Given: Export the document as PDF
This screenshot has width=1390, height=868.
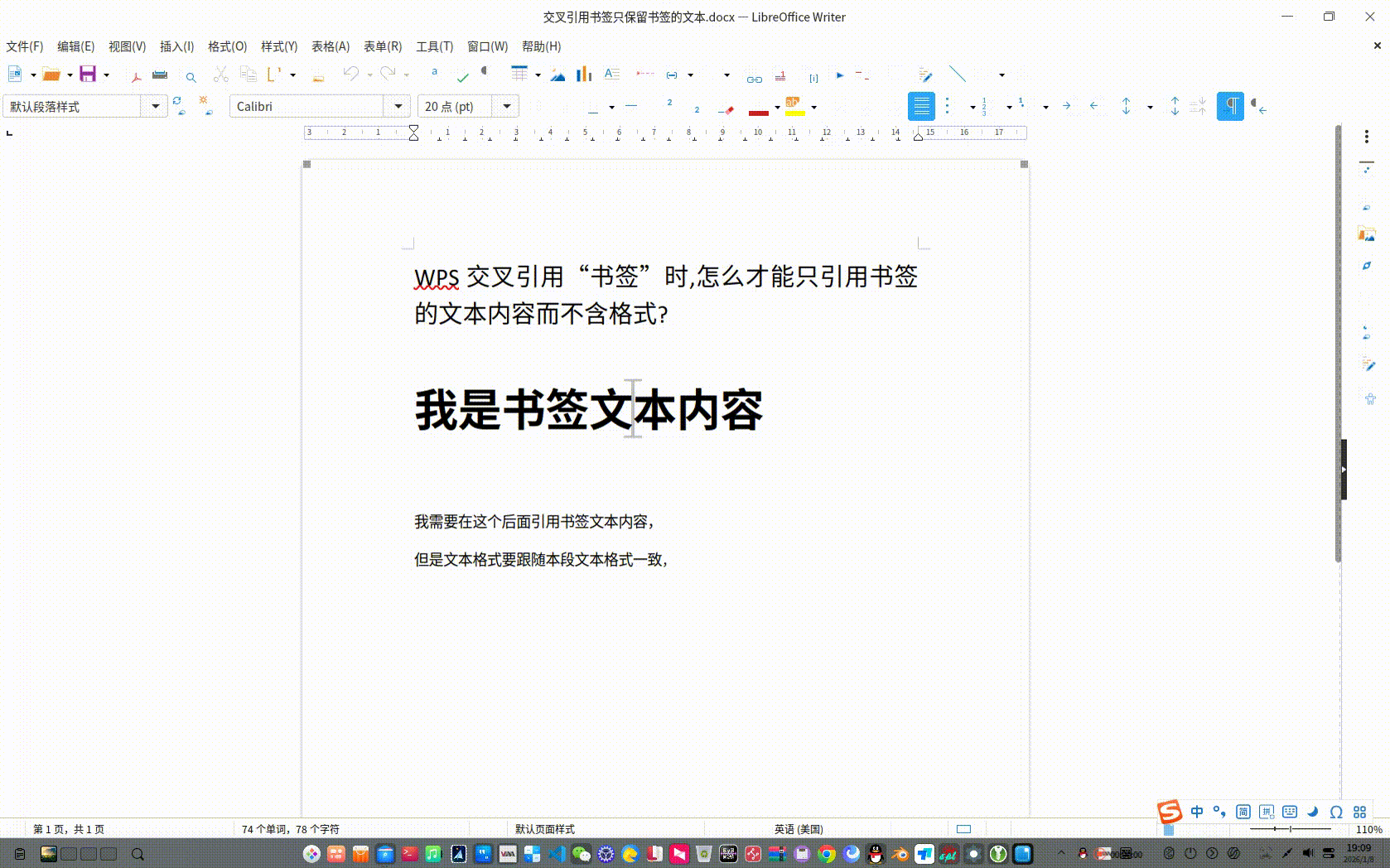Looking at the screenshot, I should coord(136,75).
